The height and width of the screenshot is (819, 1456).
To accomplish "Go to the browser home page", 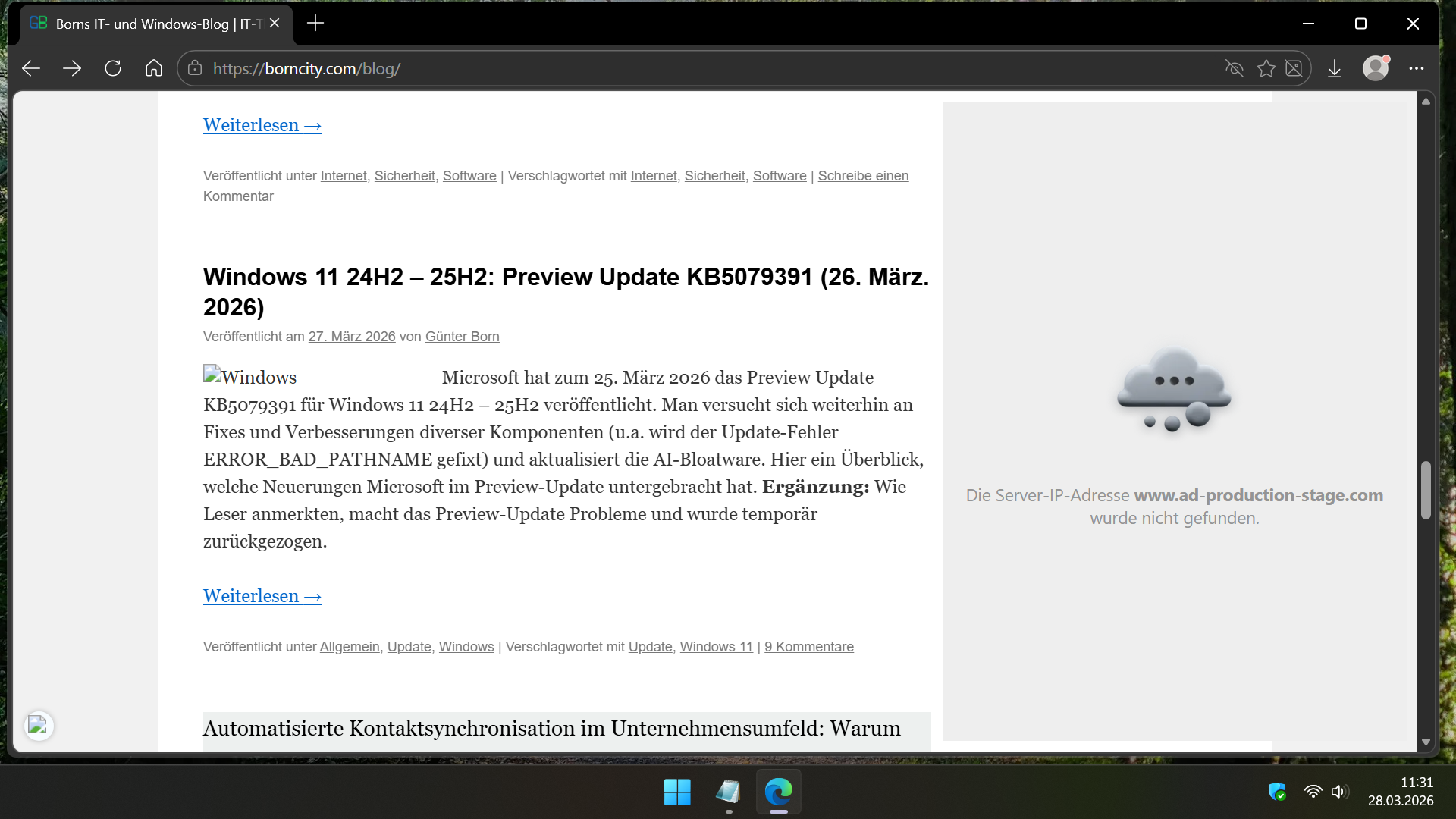I will point(154,69).
